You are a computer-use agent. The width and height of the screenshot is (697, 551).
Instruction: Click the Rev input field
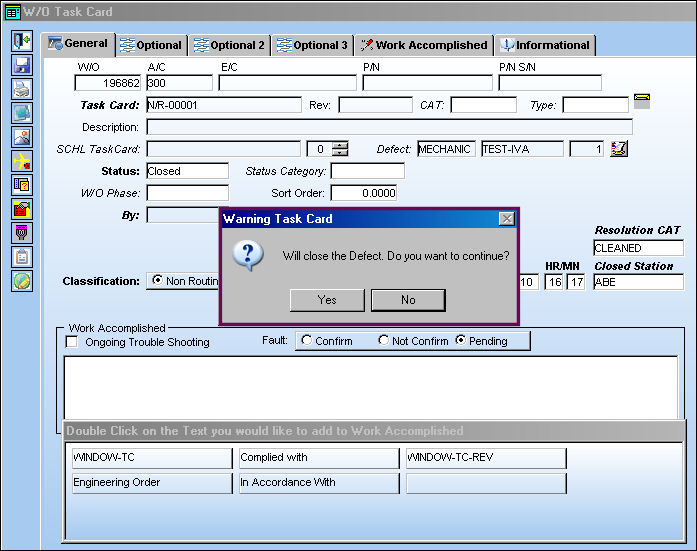tap(376, 105)
